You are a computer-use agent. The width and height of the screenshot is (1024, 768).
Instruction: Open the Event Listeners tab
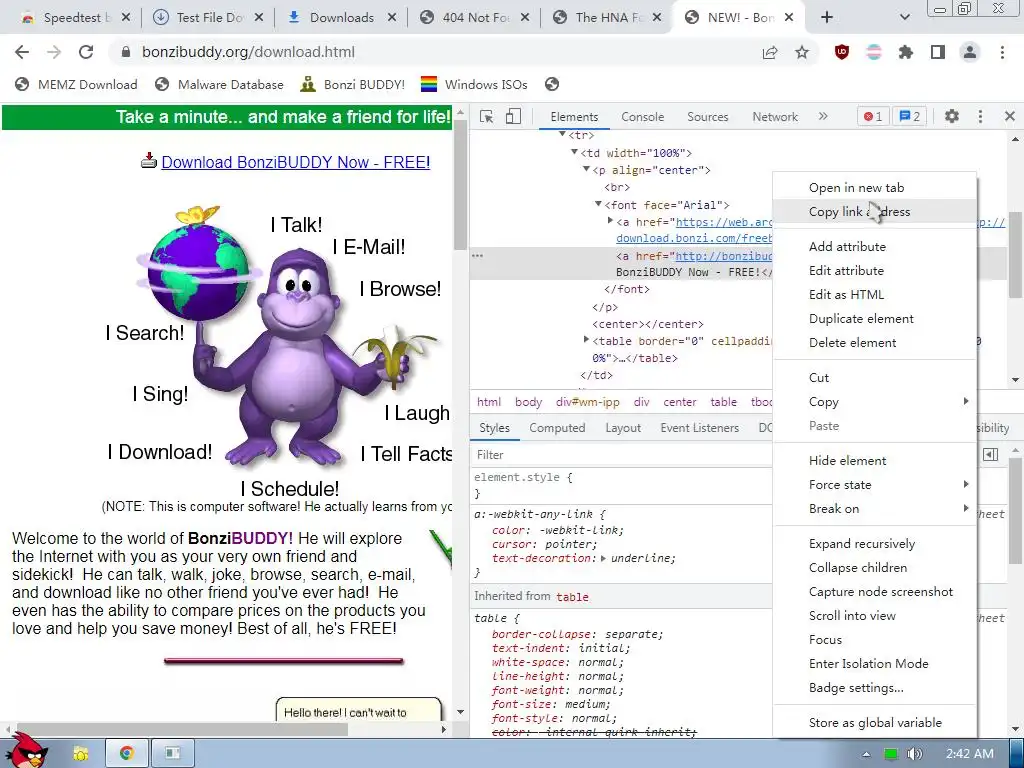click(x=699, y=428)
